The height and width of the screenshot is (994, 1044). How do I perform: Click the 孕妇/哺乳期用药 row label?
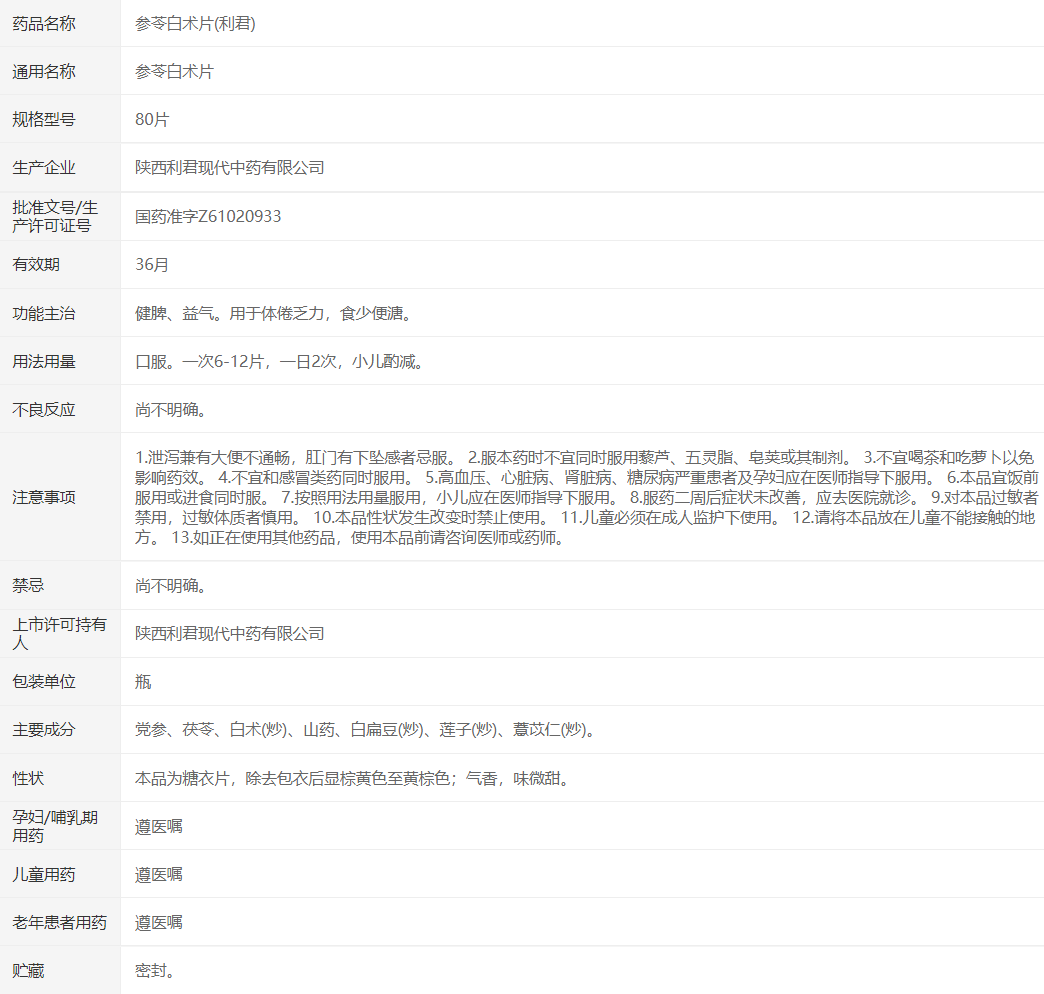click(x=55, y=827)
